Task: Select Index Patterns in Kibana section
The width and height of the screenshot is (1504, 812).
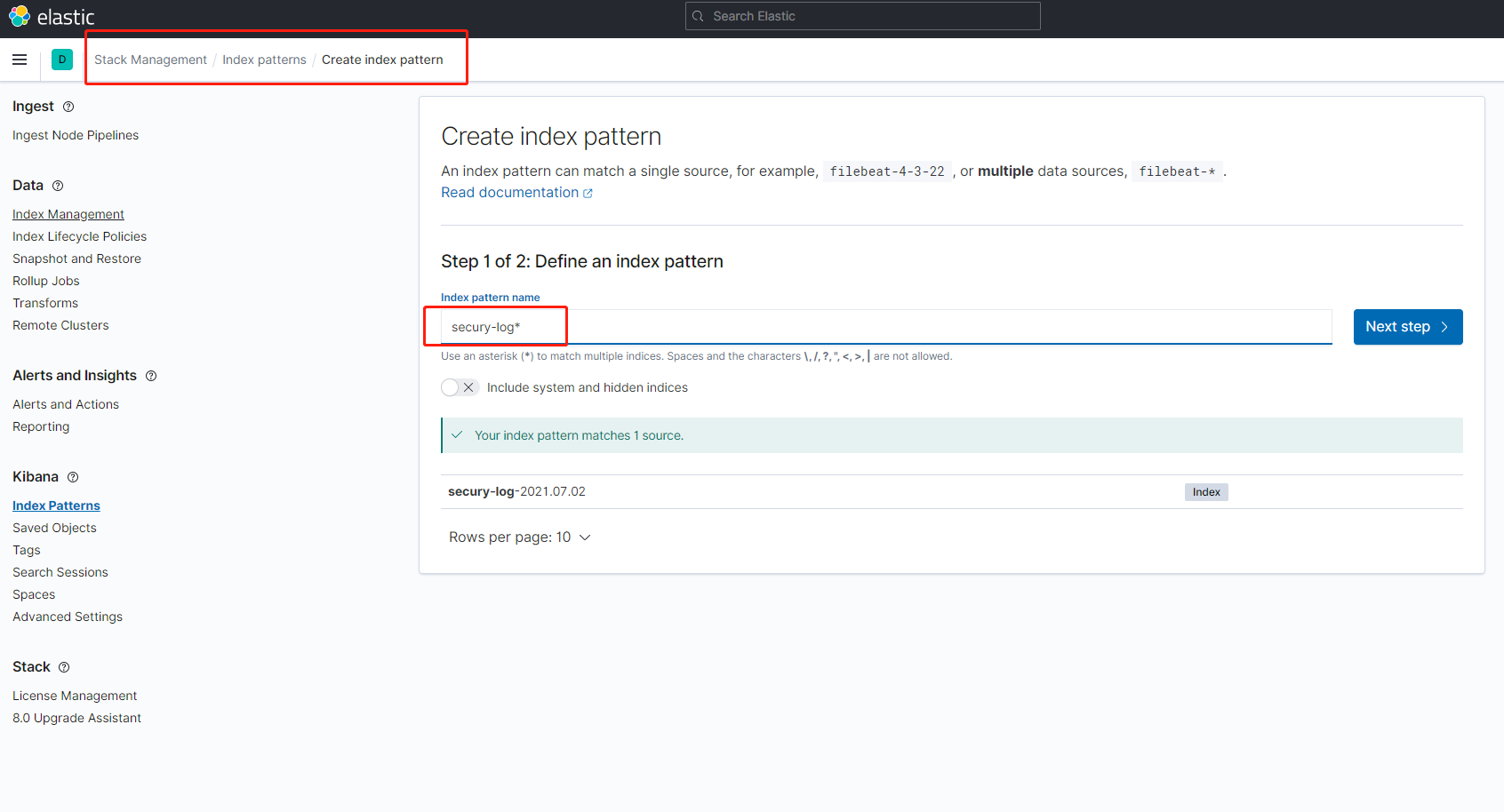Action: [56, 506]
